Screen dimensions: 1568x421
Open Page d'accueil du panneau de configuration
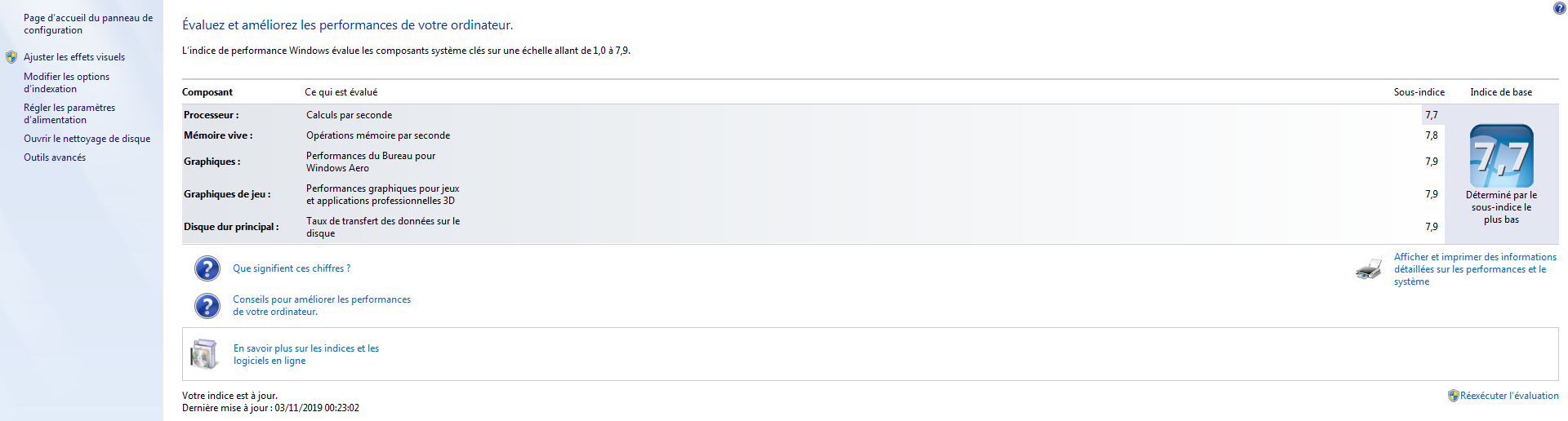pos(88,24)
